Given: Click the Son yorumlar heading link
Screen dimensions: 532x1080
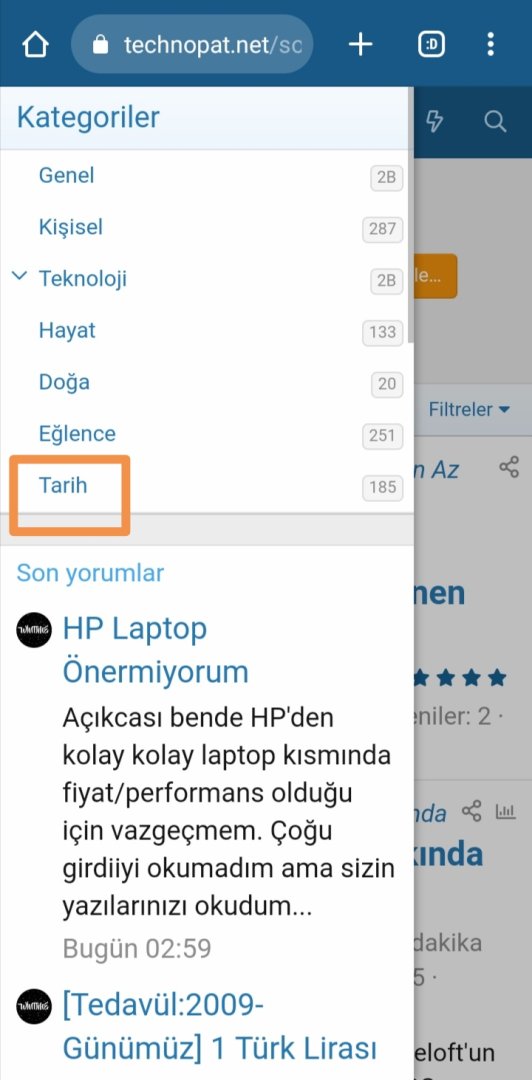Looking at the screenshot, I should (90, 572).
